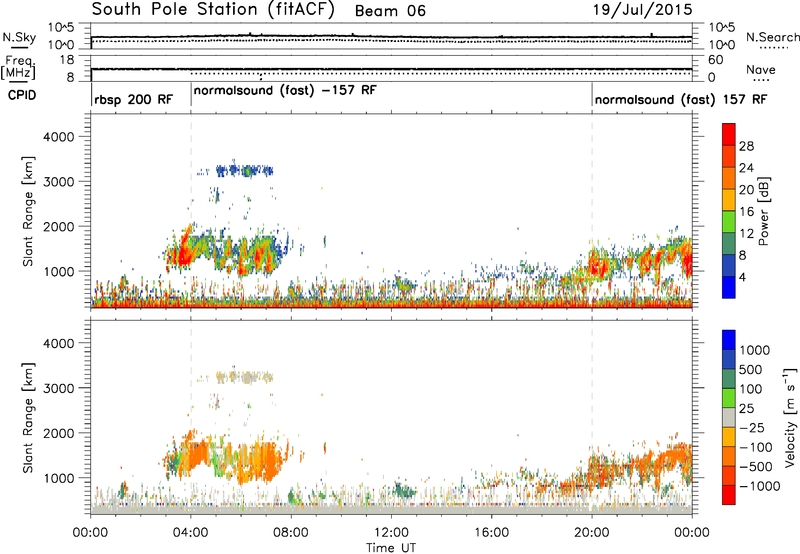Click the blue bottom of the Power color bar
This screenshot has width=800, height=554.
pos(729,287)
